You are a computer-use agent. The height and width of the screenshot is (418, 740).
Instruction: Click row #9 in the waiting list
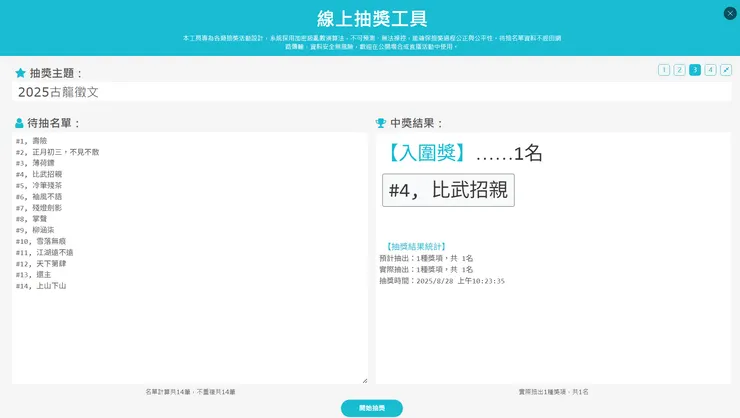35,230
